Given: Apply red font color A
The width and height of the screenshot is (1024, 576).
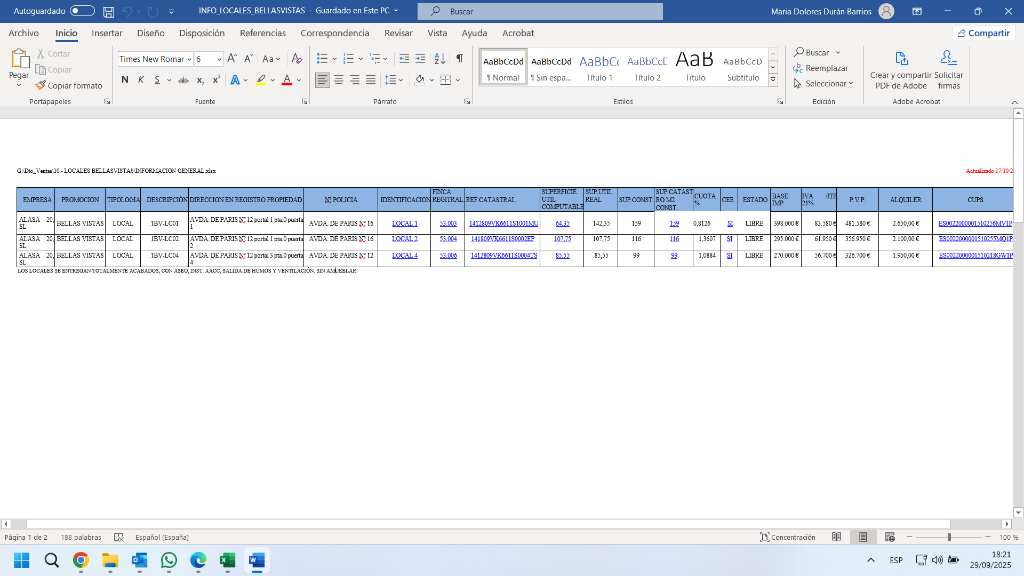Looking at the screenshot, I should click(x=287, y=80).
